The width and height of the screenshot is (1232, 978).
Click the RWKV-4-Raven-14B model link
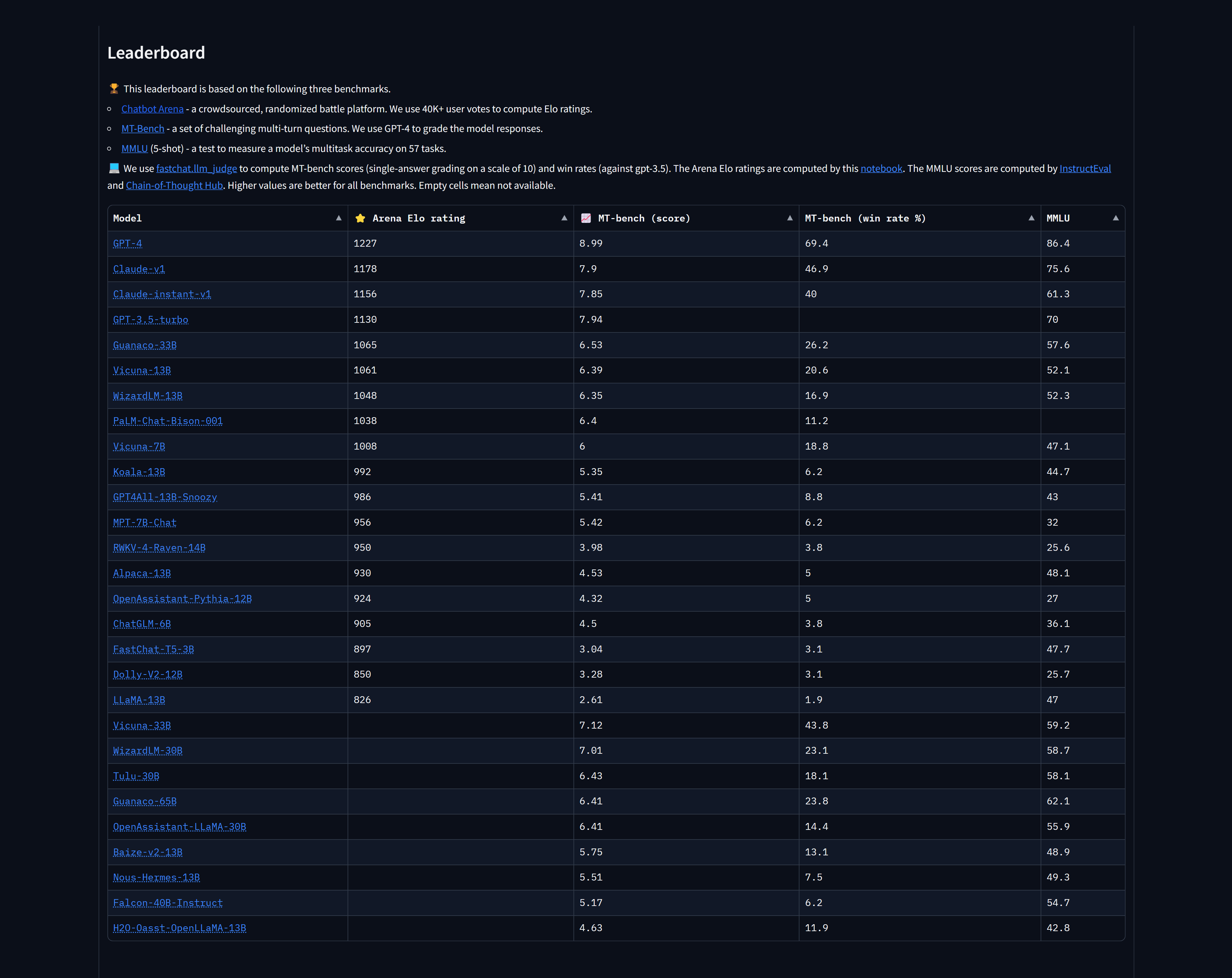point(159,548)
